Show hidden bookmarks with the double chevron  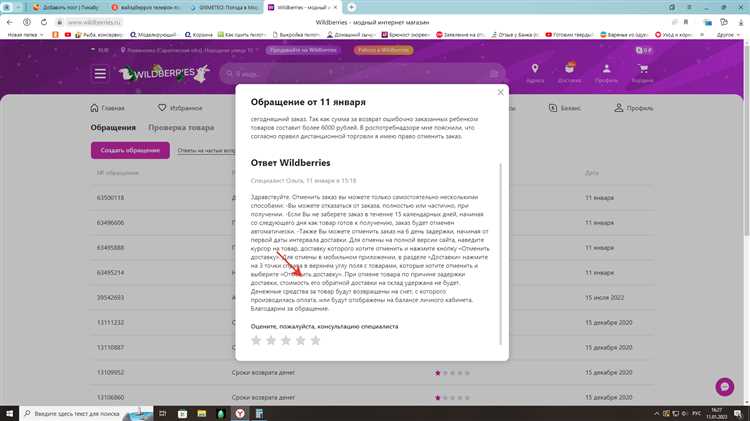pos(702,34)
